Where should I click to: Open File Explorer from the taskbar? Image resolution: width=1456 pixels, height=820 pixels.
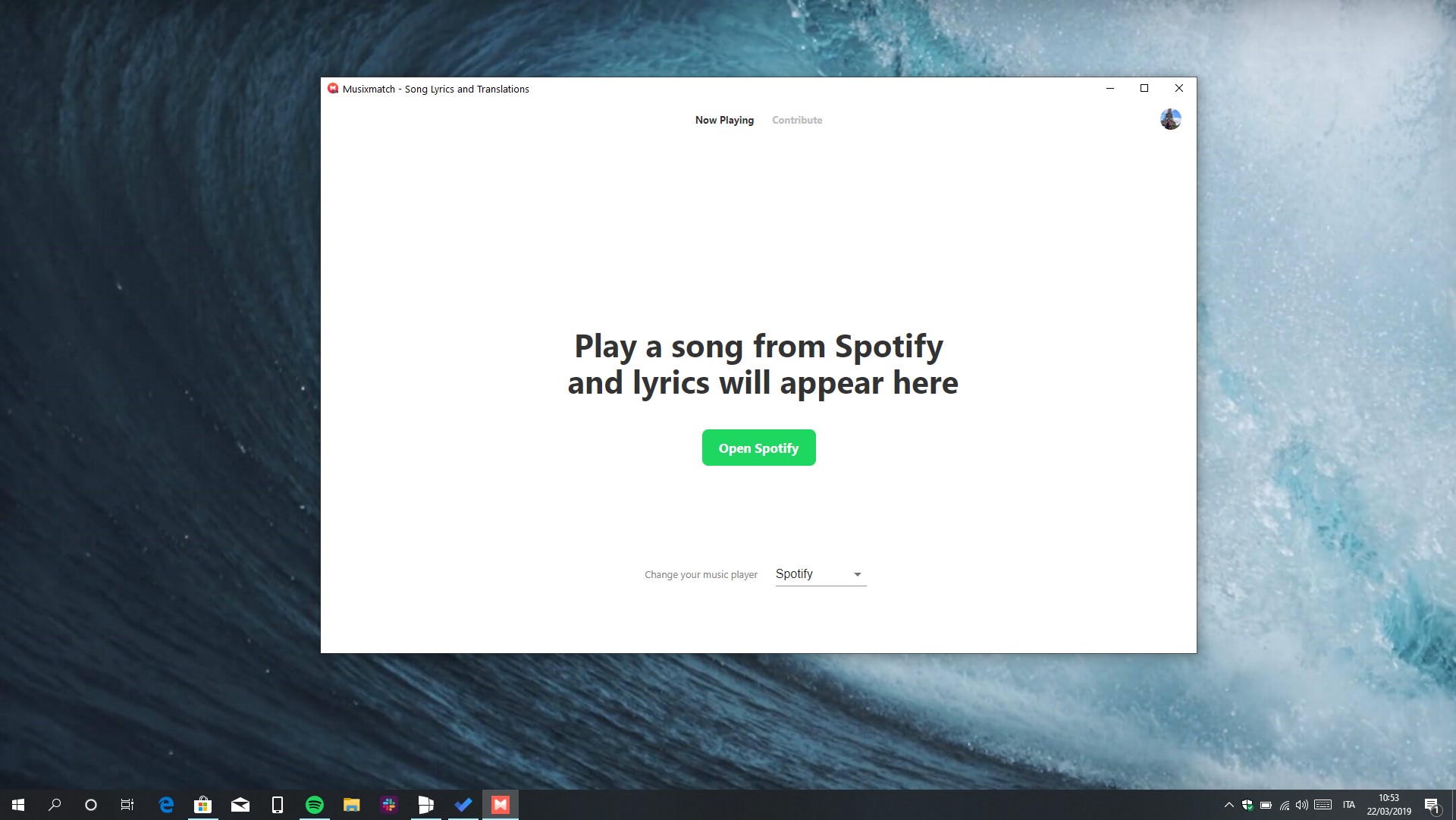pyautogui.click(x=351, y=805)
